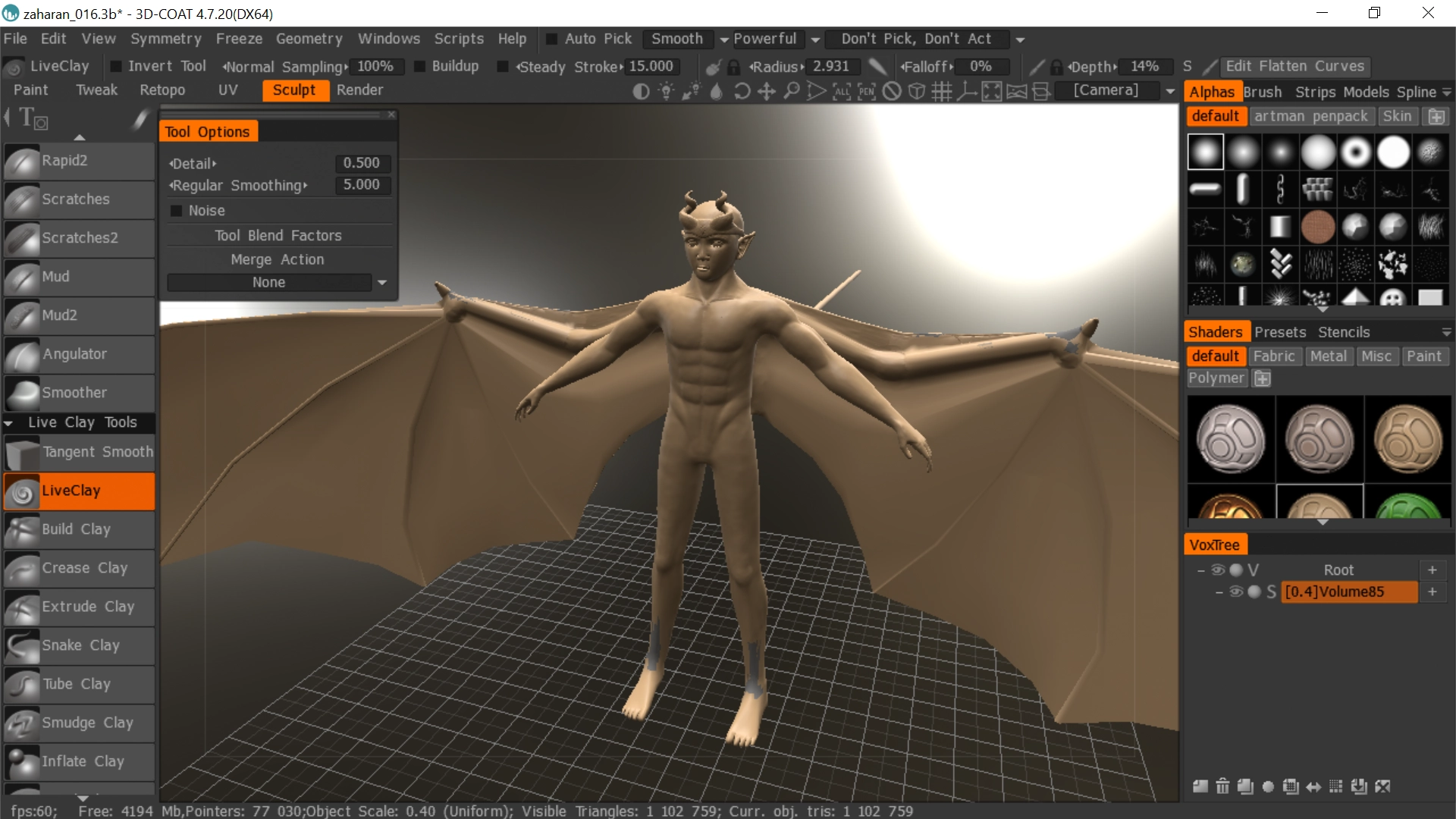Click the Tool Blend Factors button
This screenshot has height=819, width=1456.
point(278,236)
